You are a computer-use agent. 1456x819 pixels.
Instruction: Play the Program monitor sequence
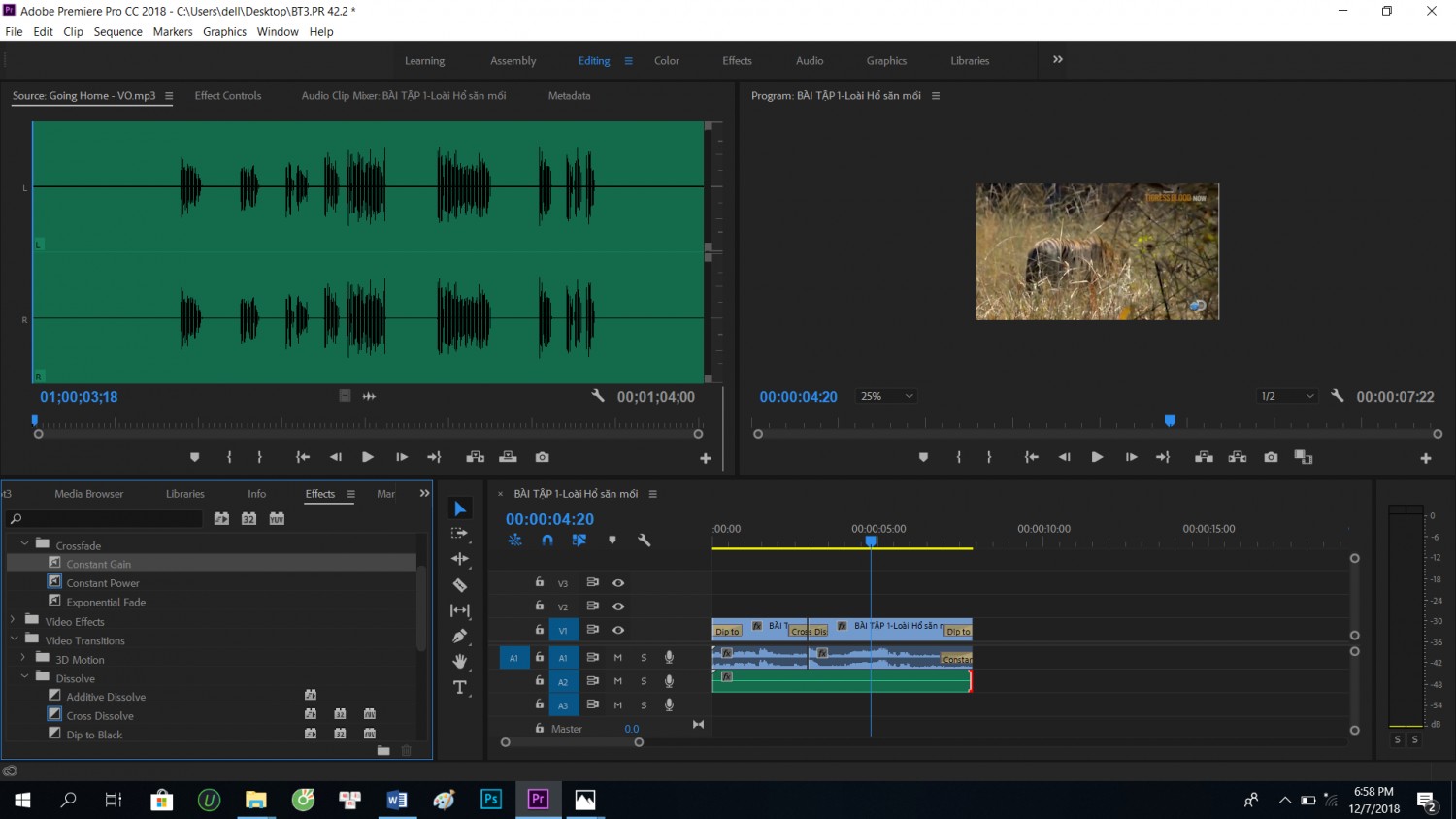1097,457
